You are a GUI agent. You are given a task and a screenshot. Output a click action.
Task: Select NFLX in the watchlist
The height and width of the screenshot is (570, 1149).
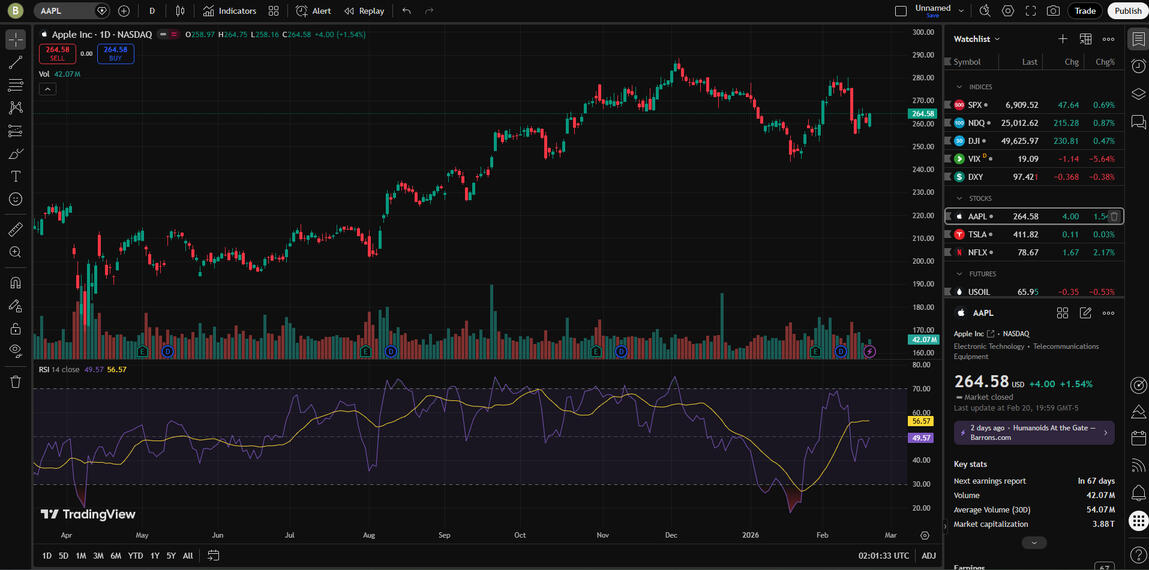tap(1033, 252)
